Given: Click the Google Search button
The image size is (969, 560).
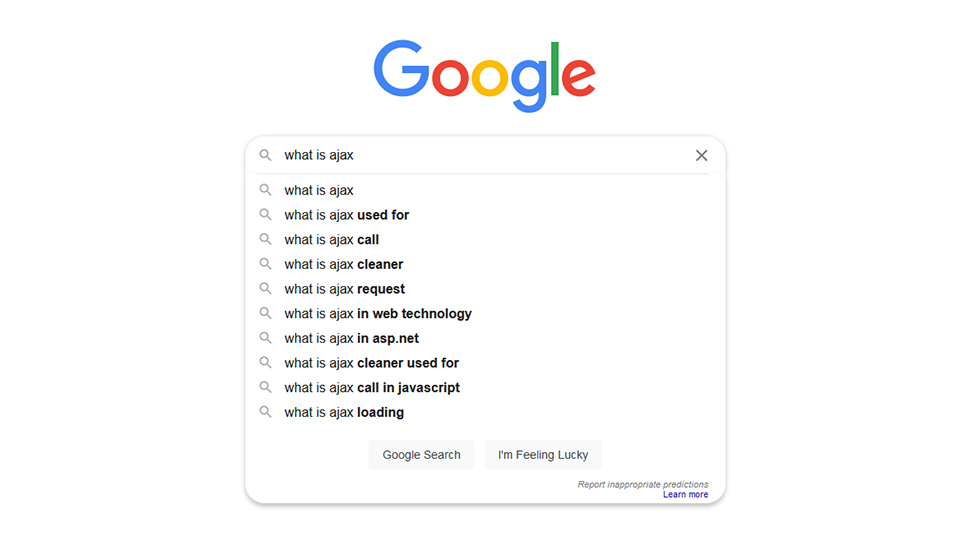Looking at the screenshot, I should click(421, 455).
